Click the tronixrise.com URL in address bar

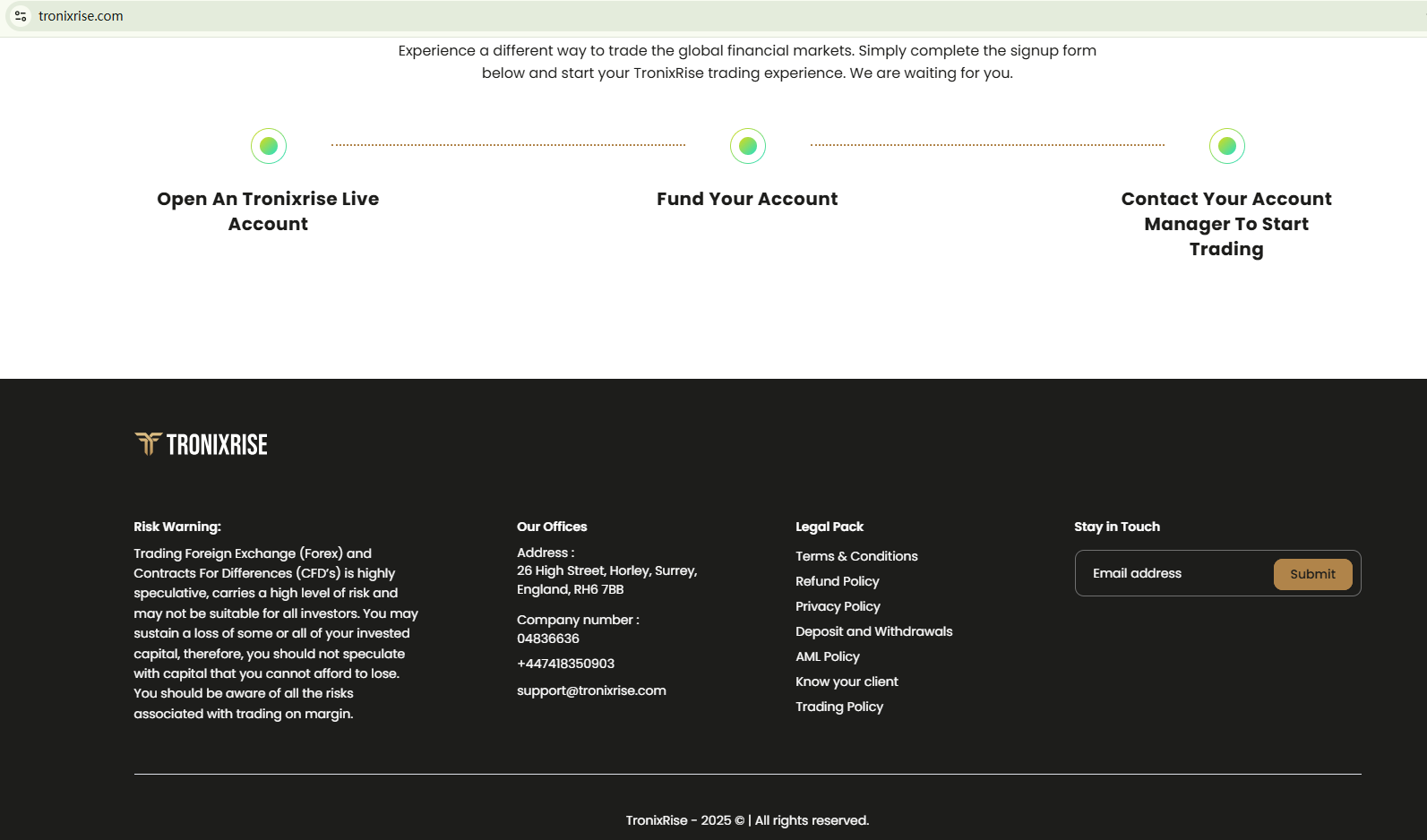point(81,16)
